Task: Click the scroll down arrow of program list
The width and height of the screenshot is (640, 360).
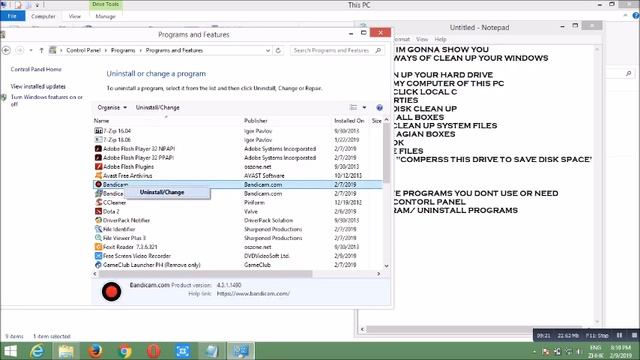Action: 386,266
